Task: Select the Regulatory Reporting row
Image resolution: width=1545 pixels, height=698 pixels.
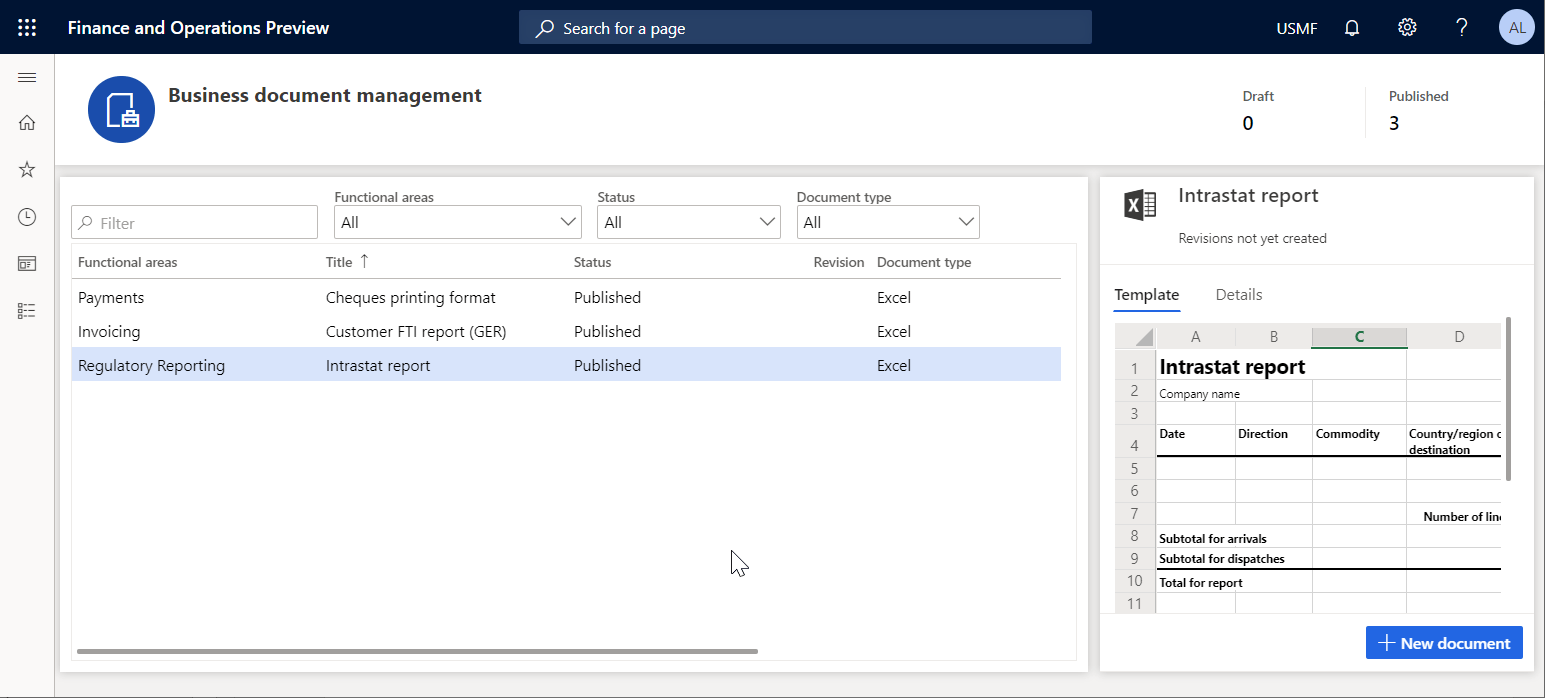Action: pyautogui.click(x=566, y=365)
